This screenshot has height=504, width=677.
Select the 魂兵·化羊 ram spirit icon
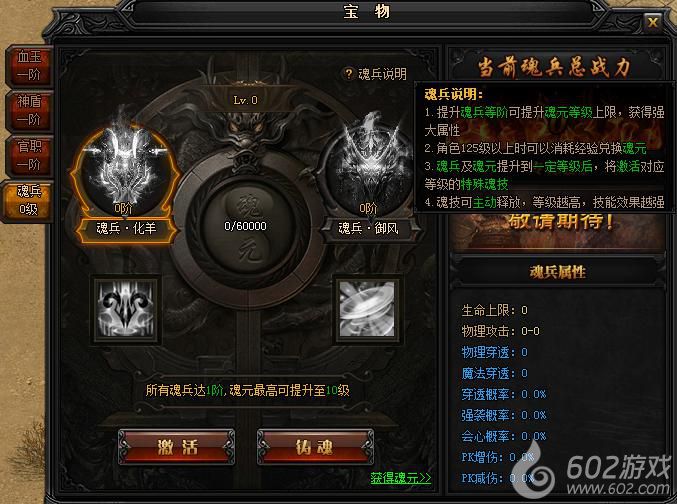(x=124, y=171)
